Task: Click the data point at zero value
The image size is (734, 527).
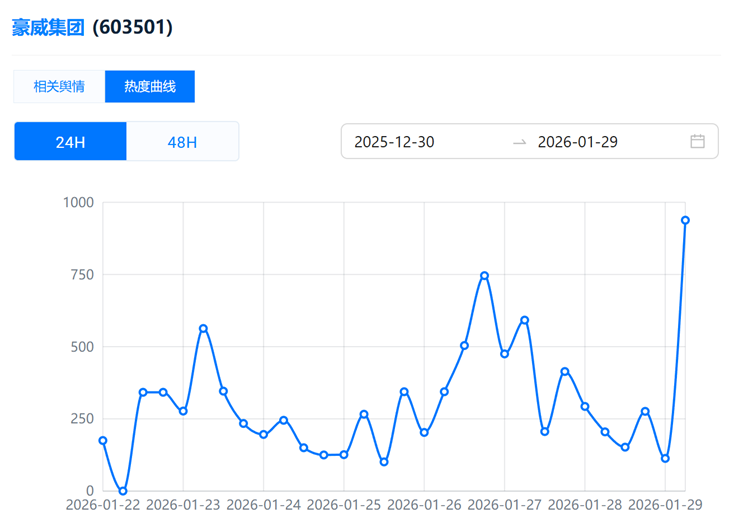Action: click(x=123, y=491)
